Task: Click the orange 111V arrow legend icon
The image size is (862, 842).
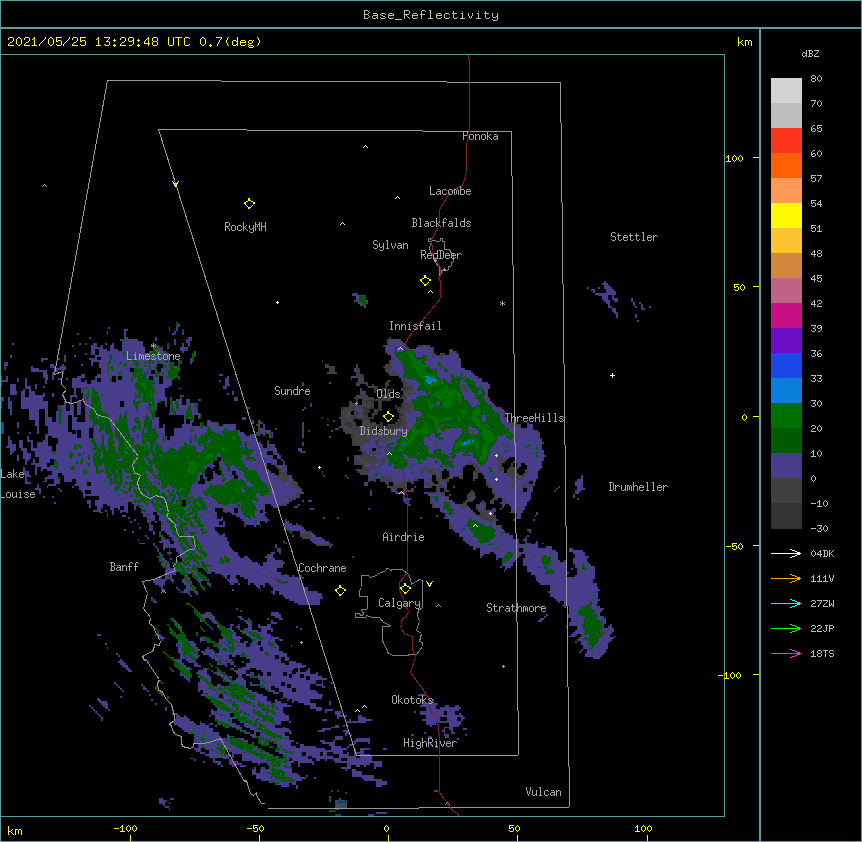Action: (x=786, y=578)
